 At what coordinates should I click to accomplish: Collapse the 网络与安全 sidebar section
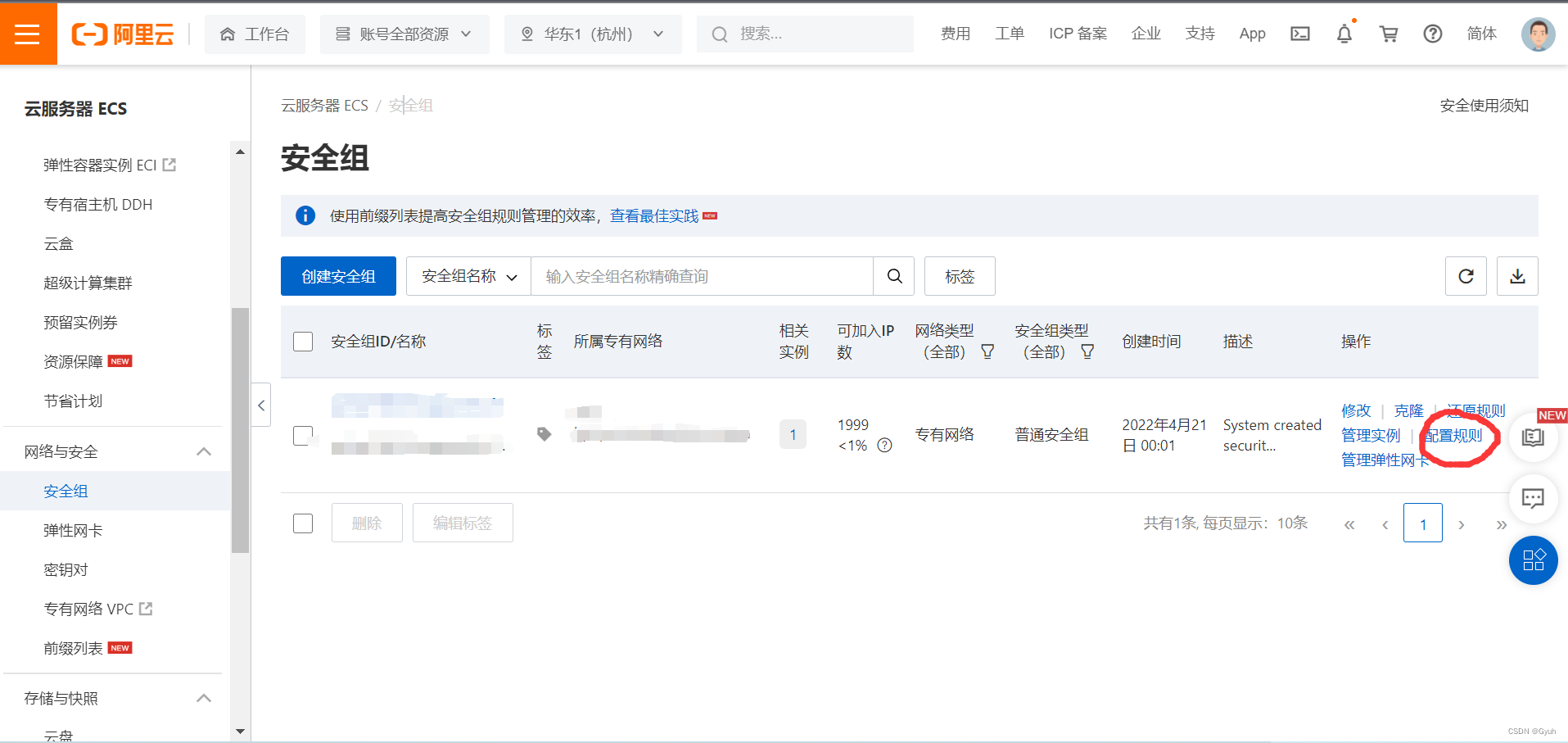(203, 451)
